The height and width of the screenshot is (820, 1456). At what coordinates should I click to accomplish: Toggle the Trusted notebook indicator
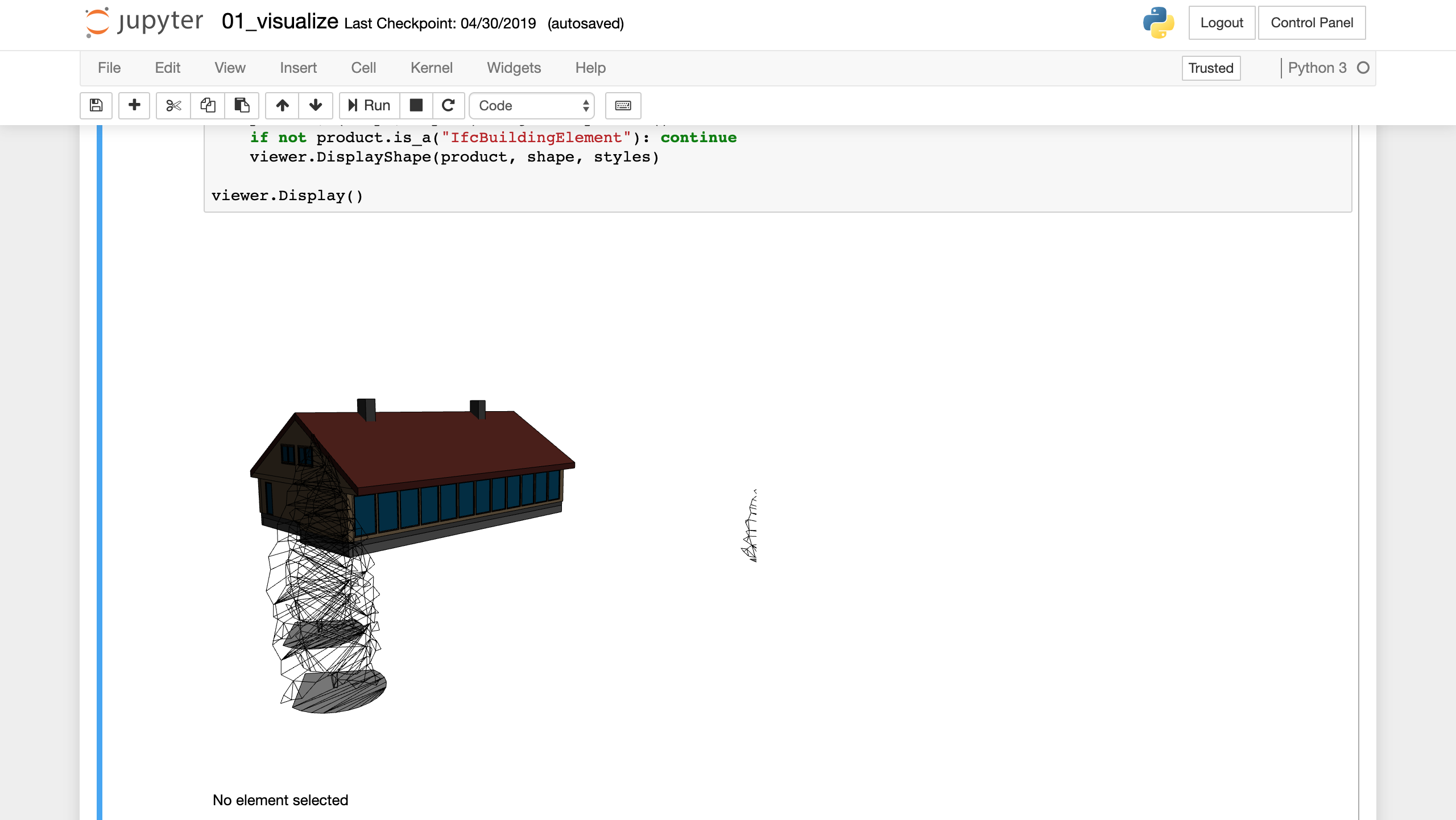click(x=1210, y=68)
